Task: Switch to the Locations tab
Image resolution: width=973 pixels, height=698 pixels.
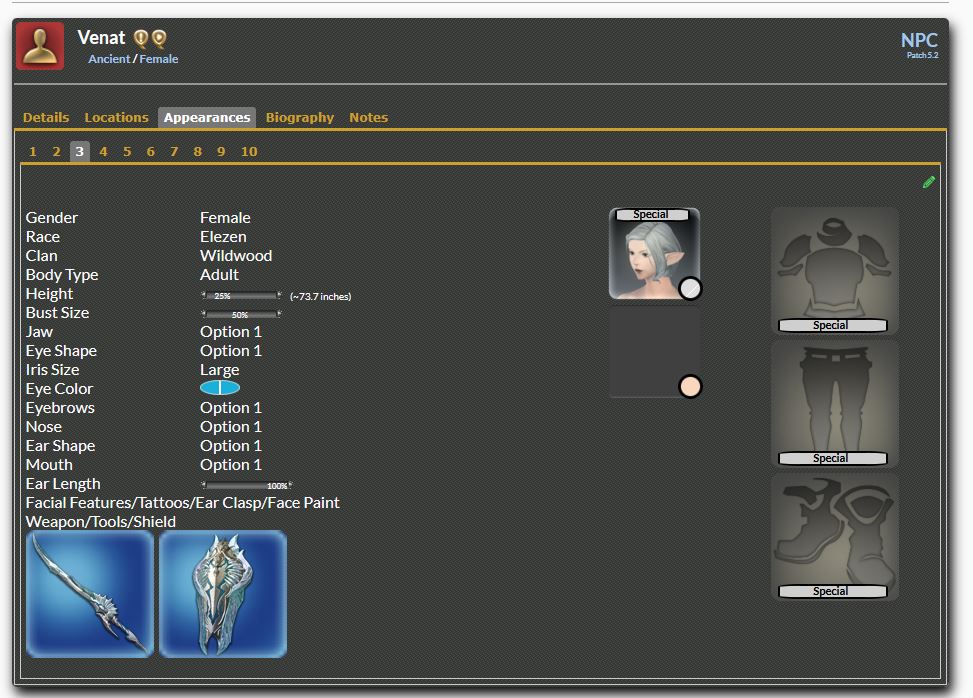Action: (x=117, y=117)
